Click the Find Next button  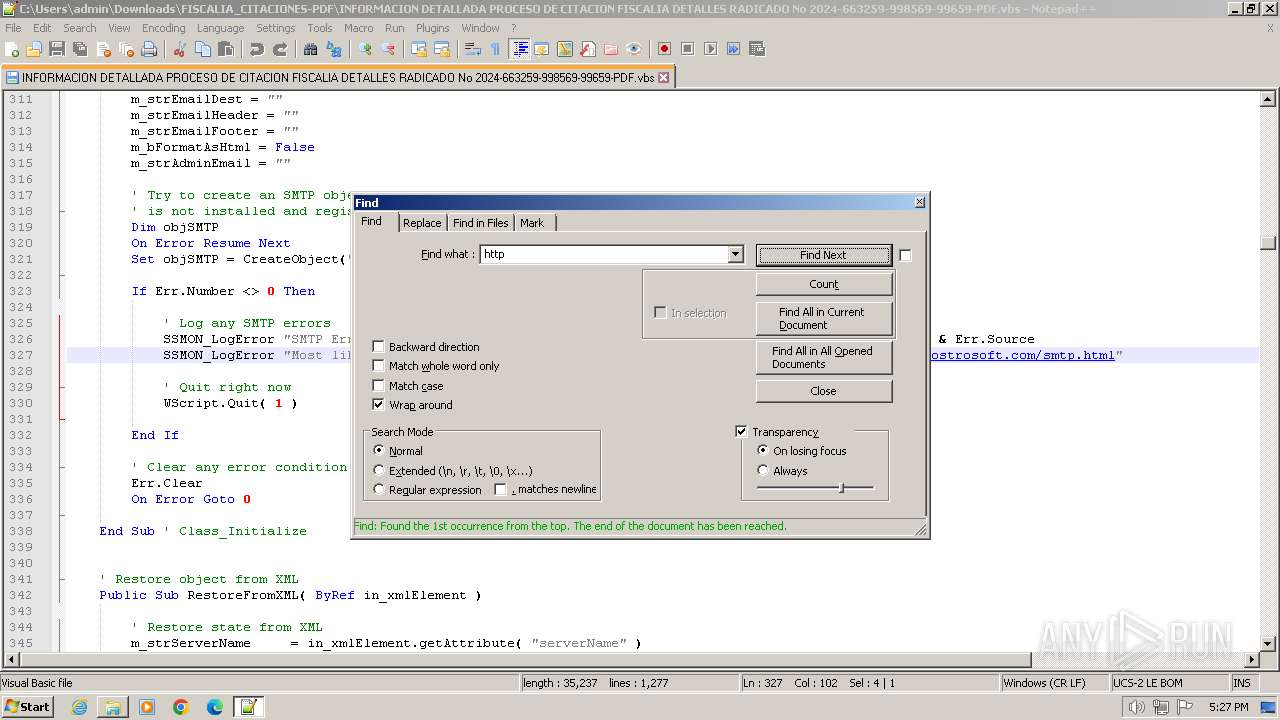823,255
